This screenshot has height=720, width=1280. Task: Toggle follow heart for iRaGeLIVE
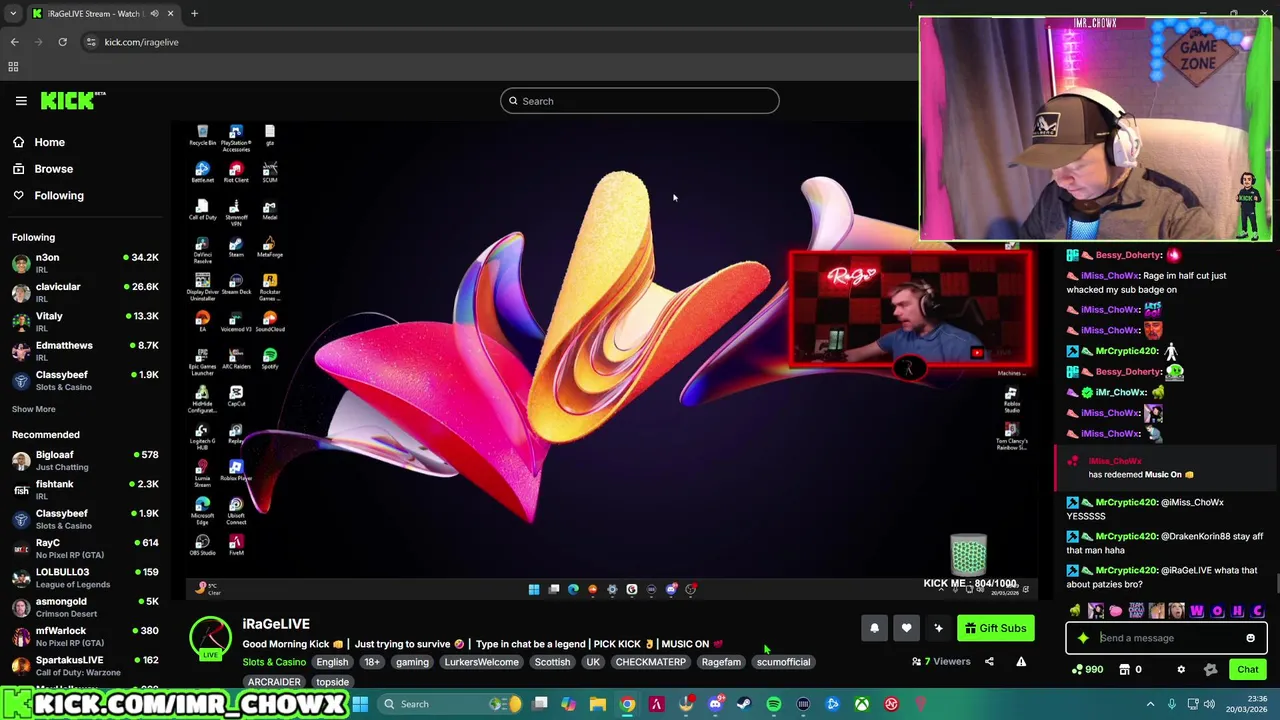pyautogui.click(x=906, y=628)
